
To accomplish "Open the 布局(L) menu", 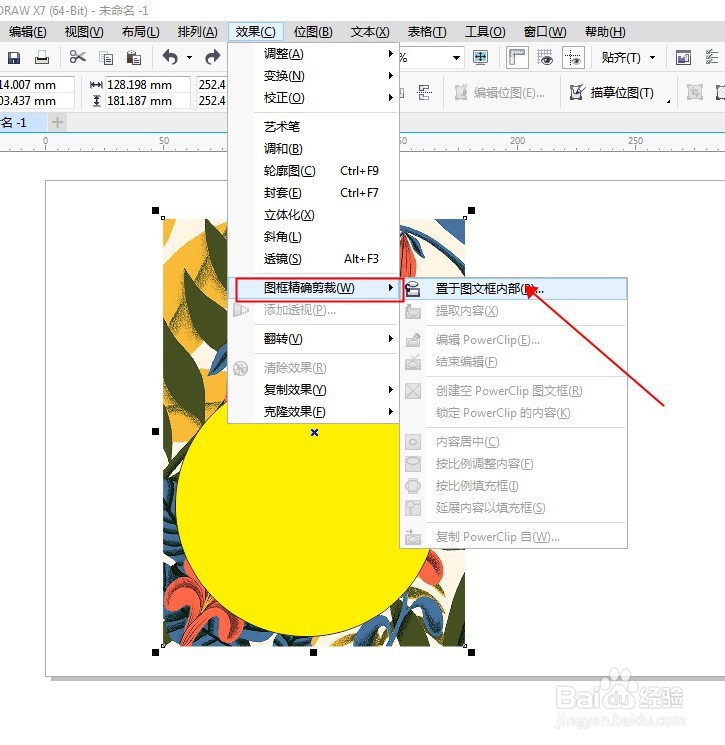I will pos(141,32).
